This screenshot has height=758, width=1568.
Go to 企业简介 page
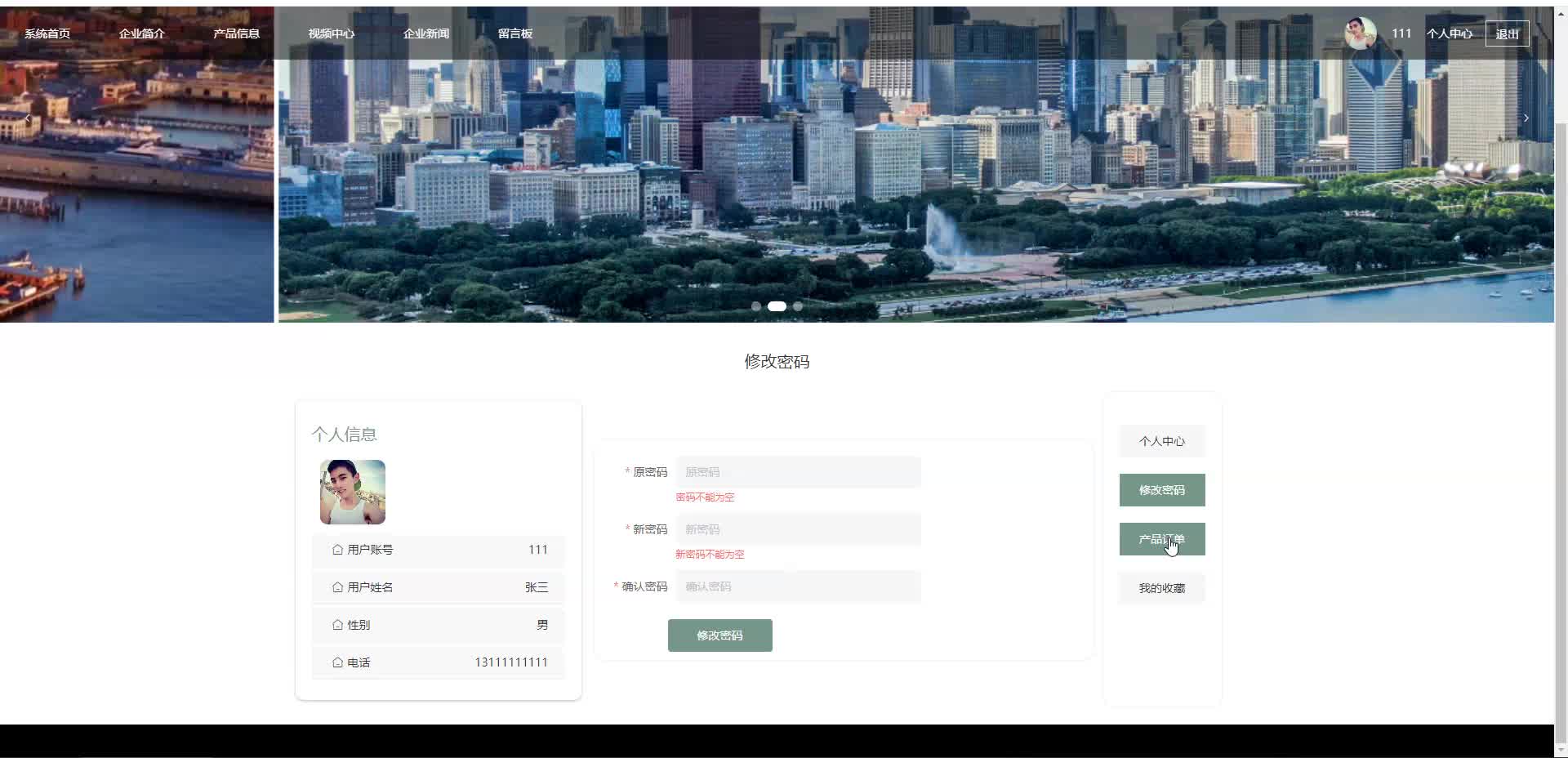click(x=142, y=33)
